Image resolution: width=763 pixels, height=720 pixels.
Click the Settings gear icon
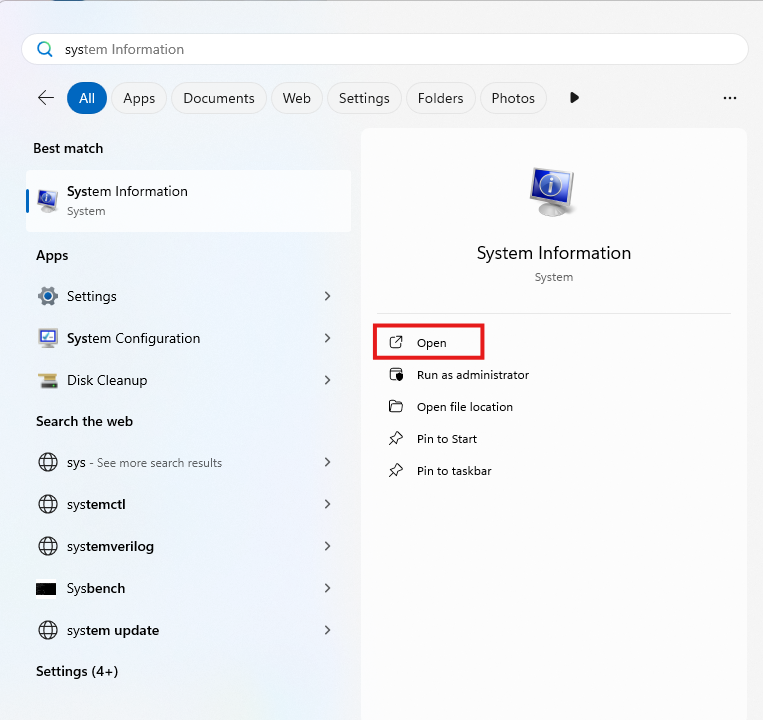47,296
